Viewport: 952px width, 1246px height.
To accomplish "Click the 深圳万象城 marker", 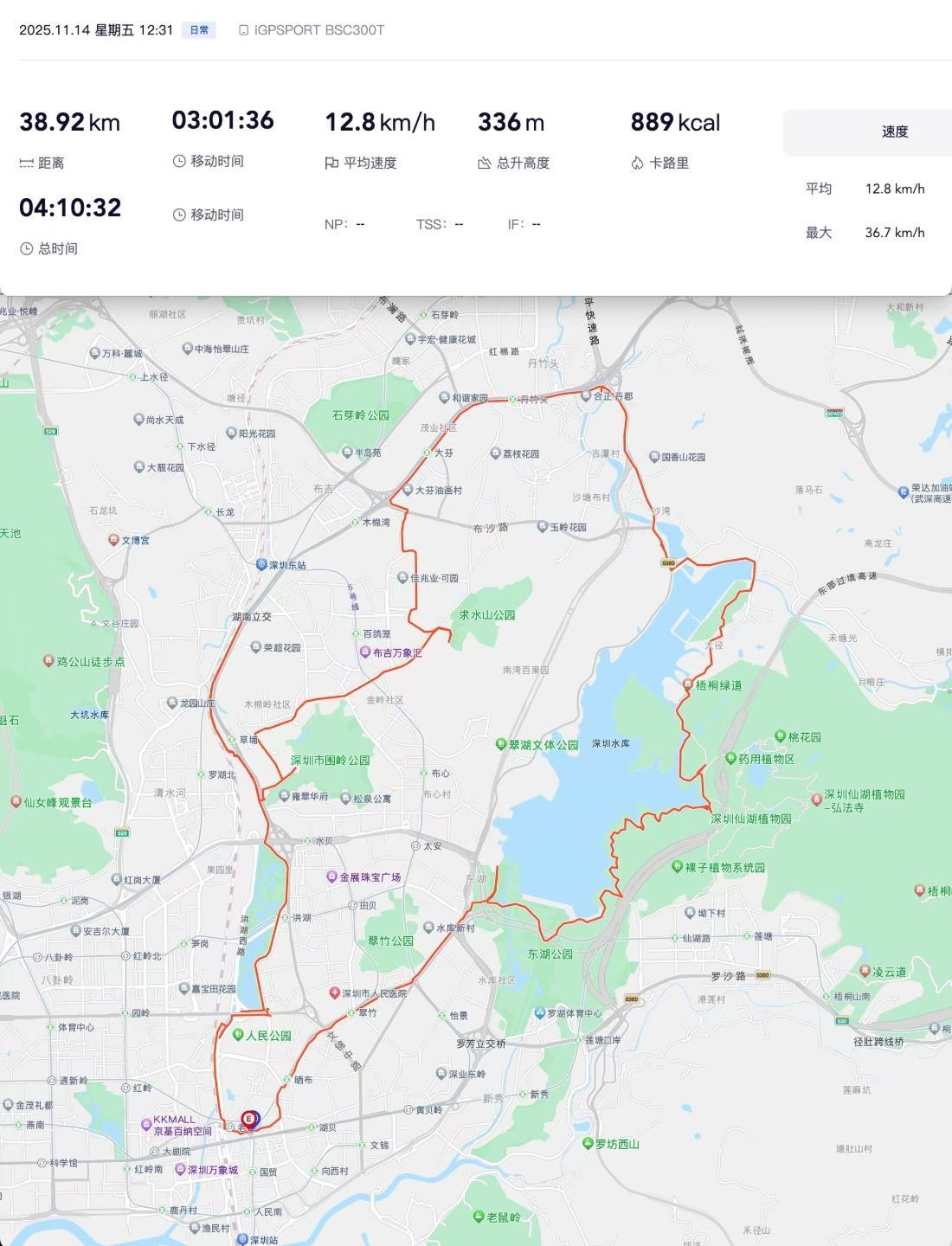I will (180, 1169).
